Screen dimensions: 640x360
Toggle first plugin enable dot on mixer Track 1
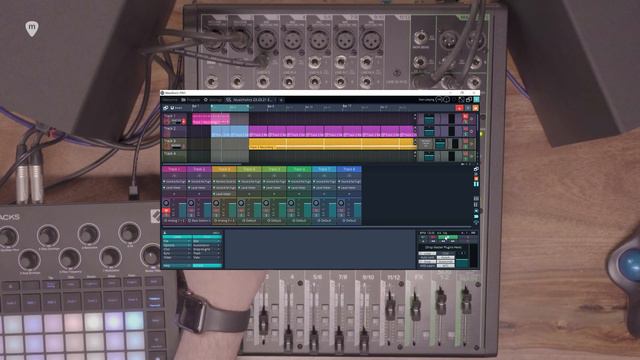click(164, 182)
